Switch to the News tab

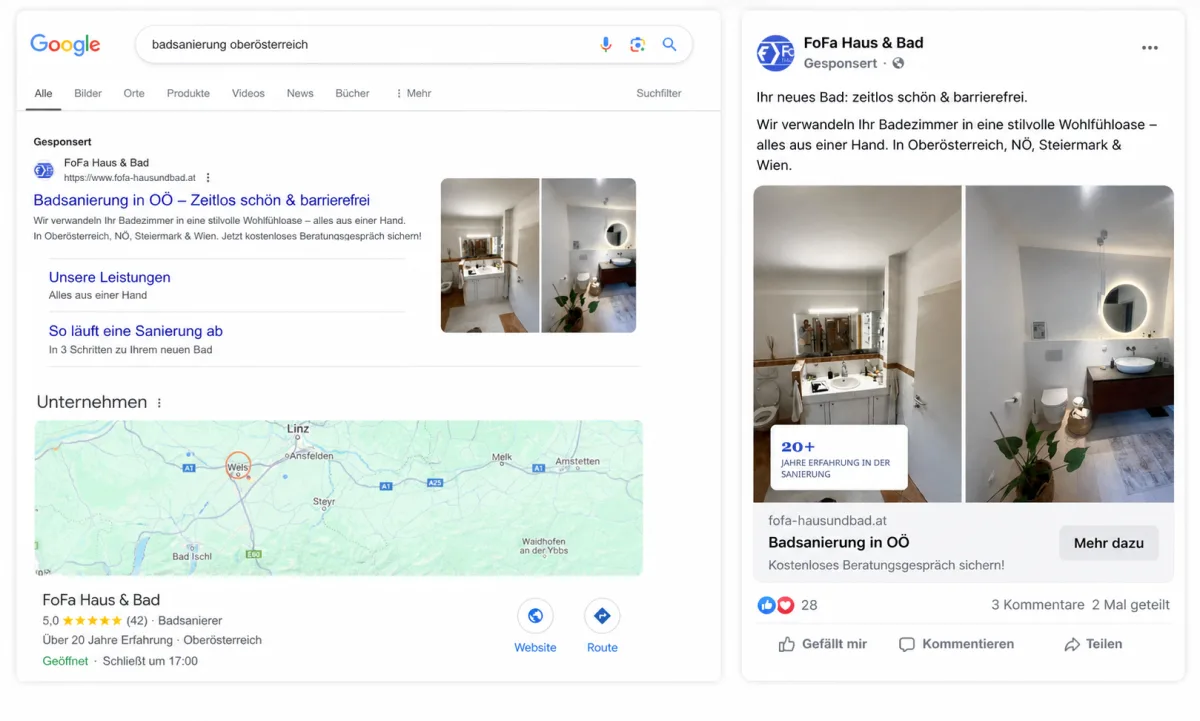[x=300, y=93]
